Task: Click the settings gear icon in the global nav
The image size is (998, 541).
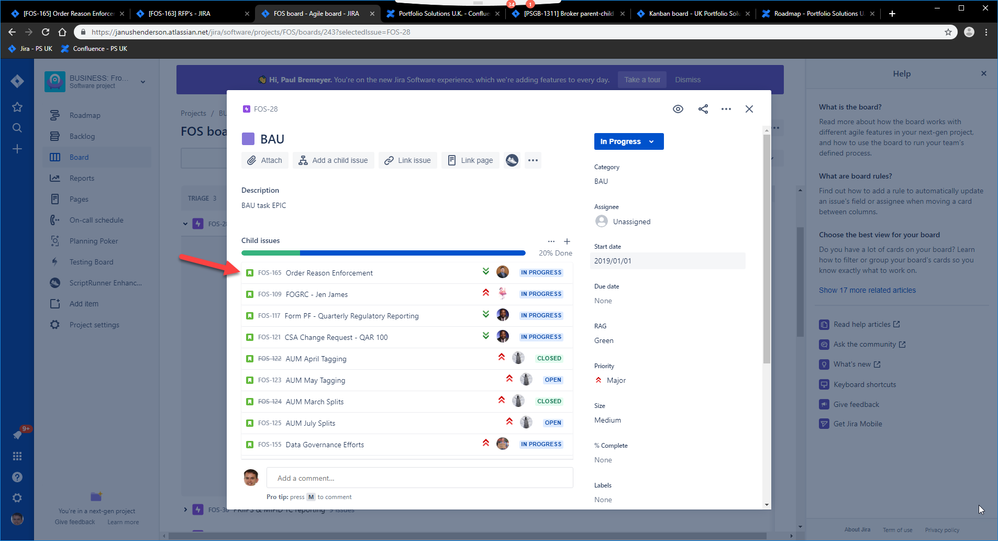Action: tap(17, 498)
